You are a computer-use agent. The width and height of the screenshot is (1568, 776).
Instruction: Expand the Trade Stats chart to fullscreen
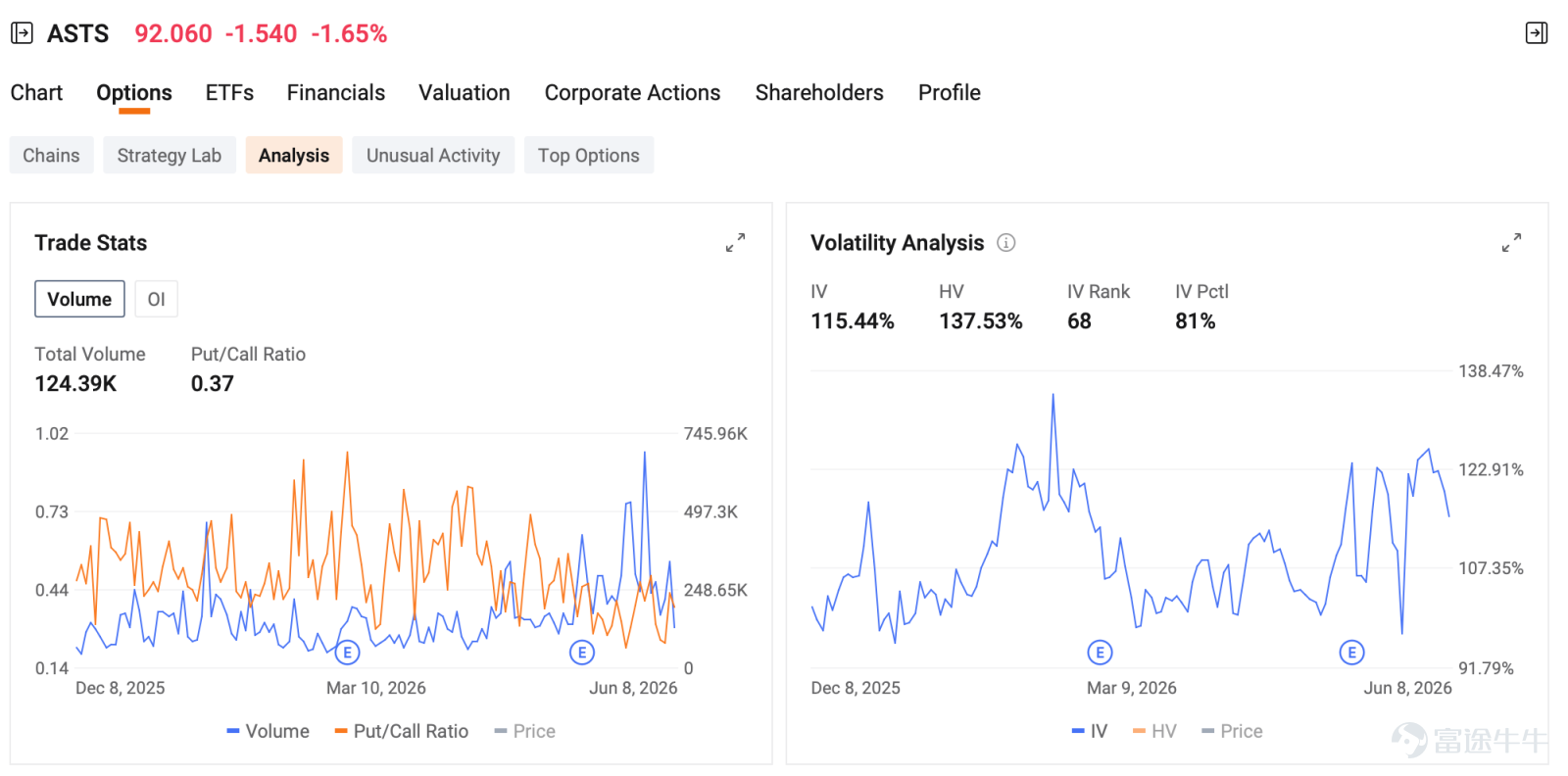pos(735,242)
